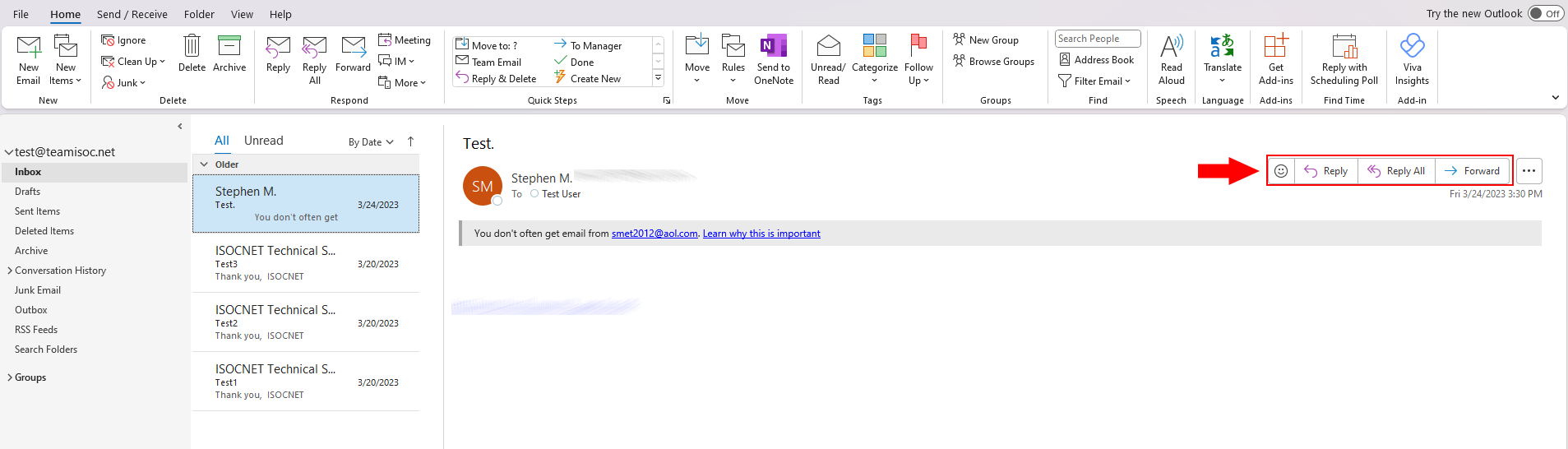Open the By Date sort dropdown
1568x449 pixels.
[371, 142]
